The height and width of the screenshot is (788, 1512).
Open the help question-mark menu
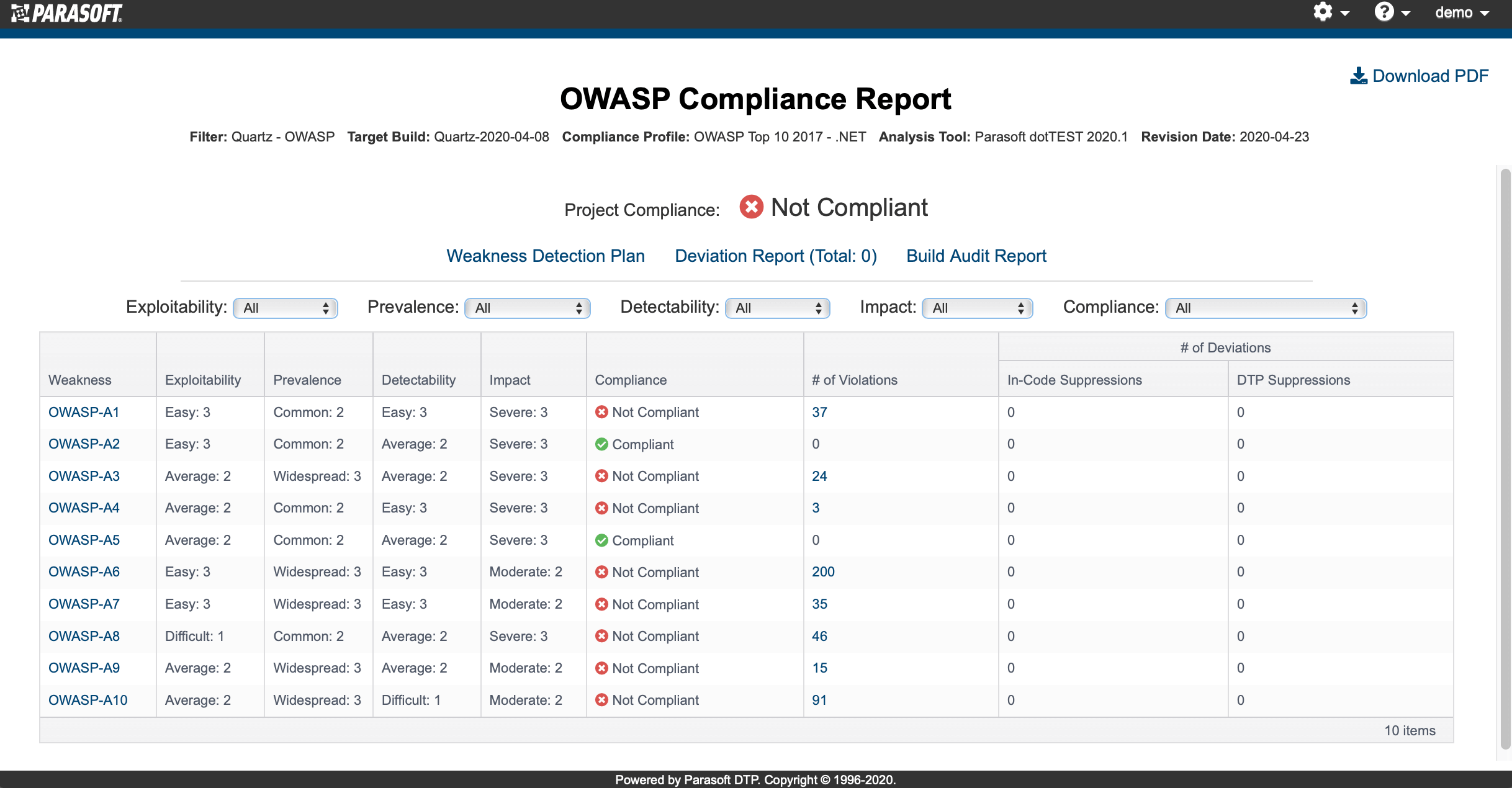(1392, 12)
